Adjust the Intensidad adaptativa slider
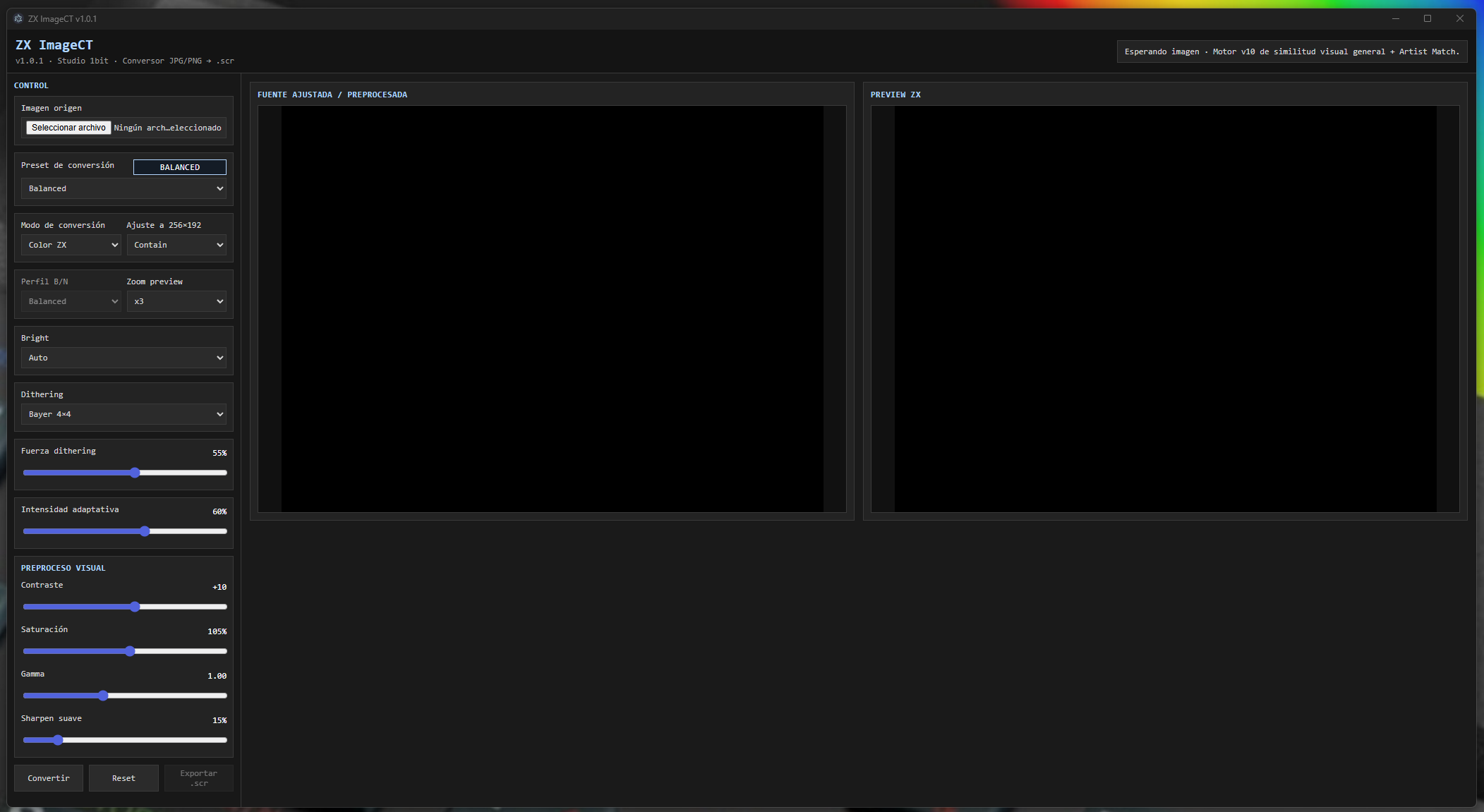This screenshot has width=1484, height=812. pyautogui.click(x=145, y=531)
